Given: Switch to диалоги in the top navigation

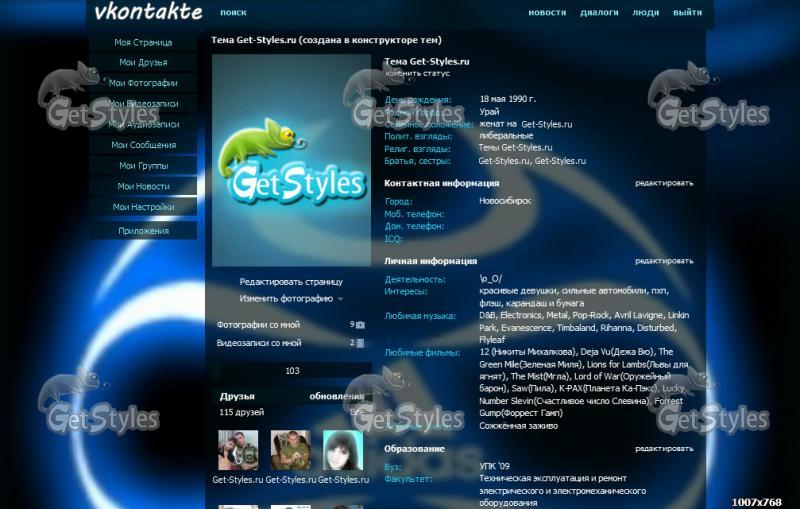Looking at the screenshot, I should 599,13.
